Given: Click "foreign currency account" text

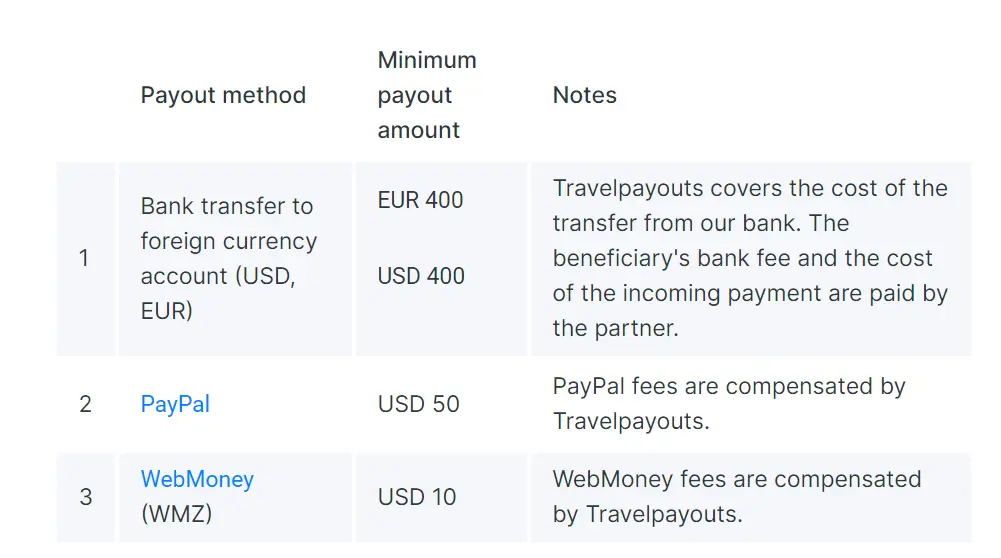Looking at the screenshot, I should tap(228, 241).
